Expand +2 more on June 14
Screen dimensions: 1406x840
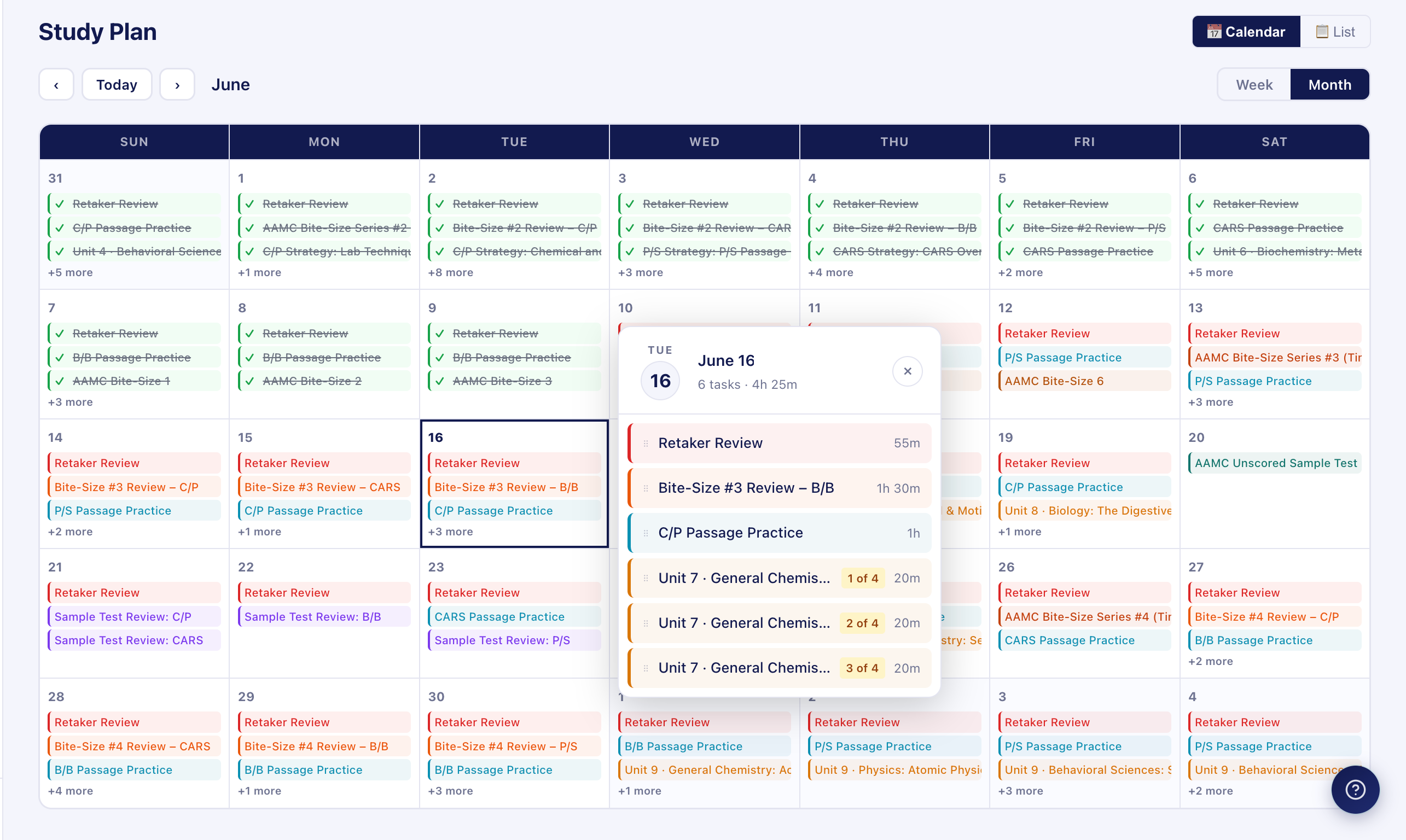click(70, 532)
